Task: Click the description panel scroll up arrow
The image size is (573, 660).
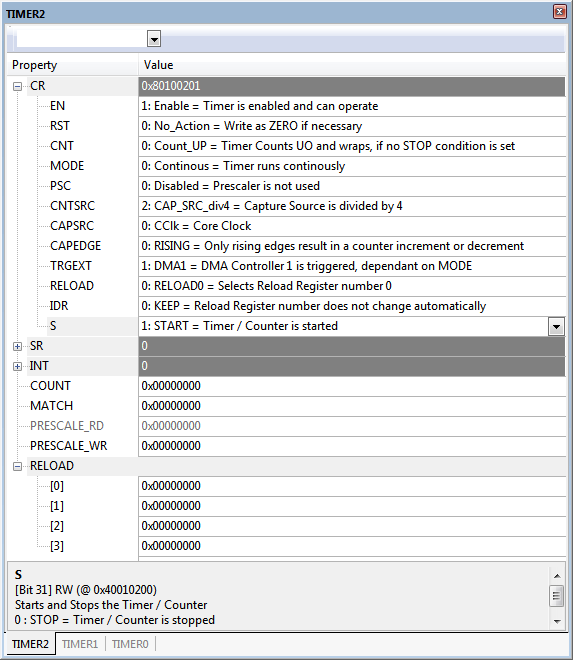Action: click(x=557, y=576)
